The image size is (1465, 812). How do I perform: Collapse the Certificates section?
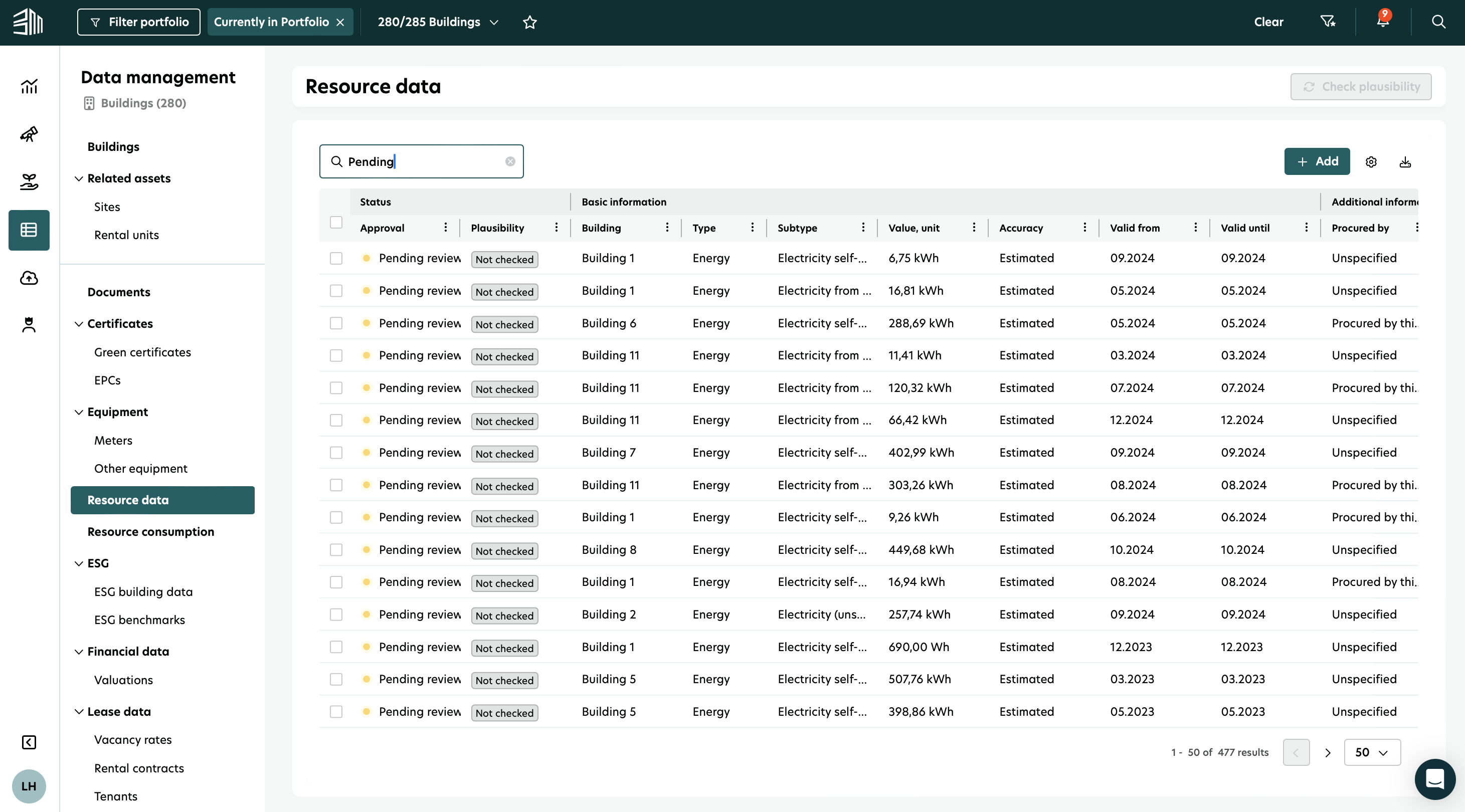[x=79, y=324]
